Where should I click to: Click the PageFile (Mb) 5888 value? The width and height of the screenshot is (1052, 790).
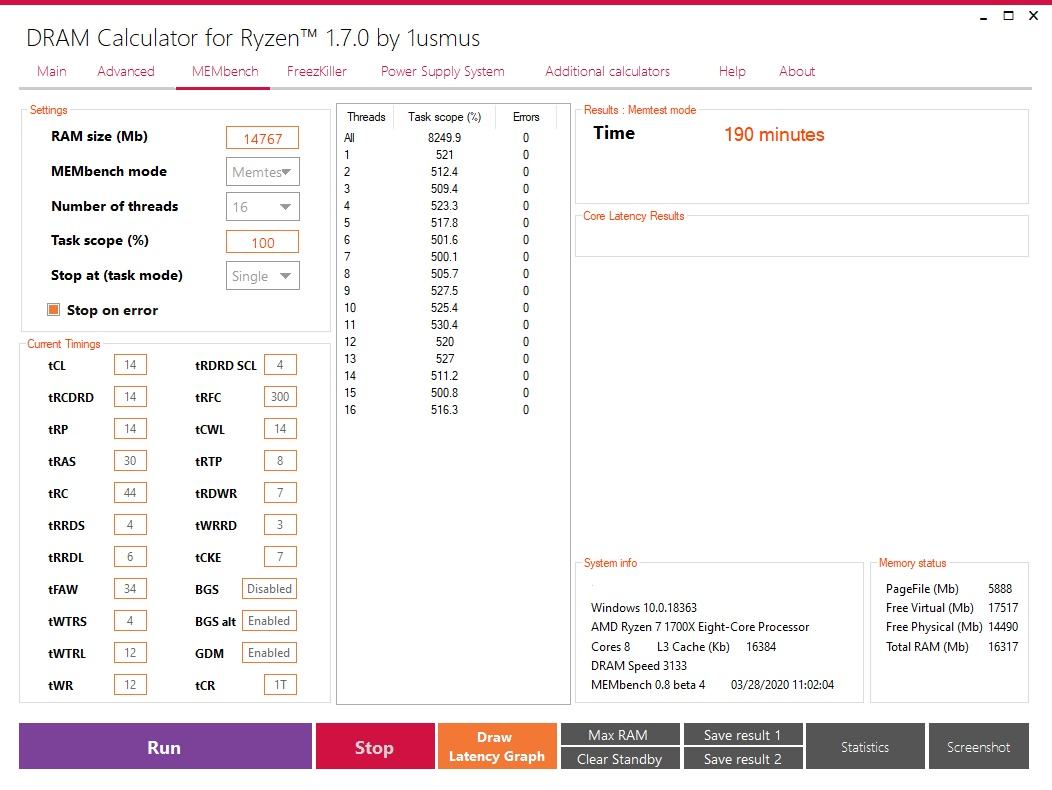click(1000, 589)
